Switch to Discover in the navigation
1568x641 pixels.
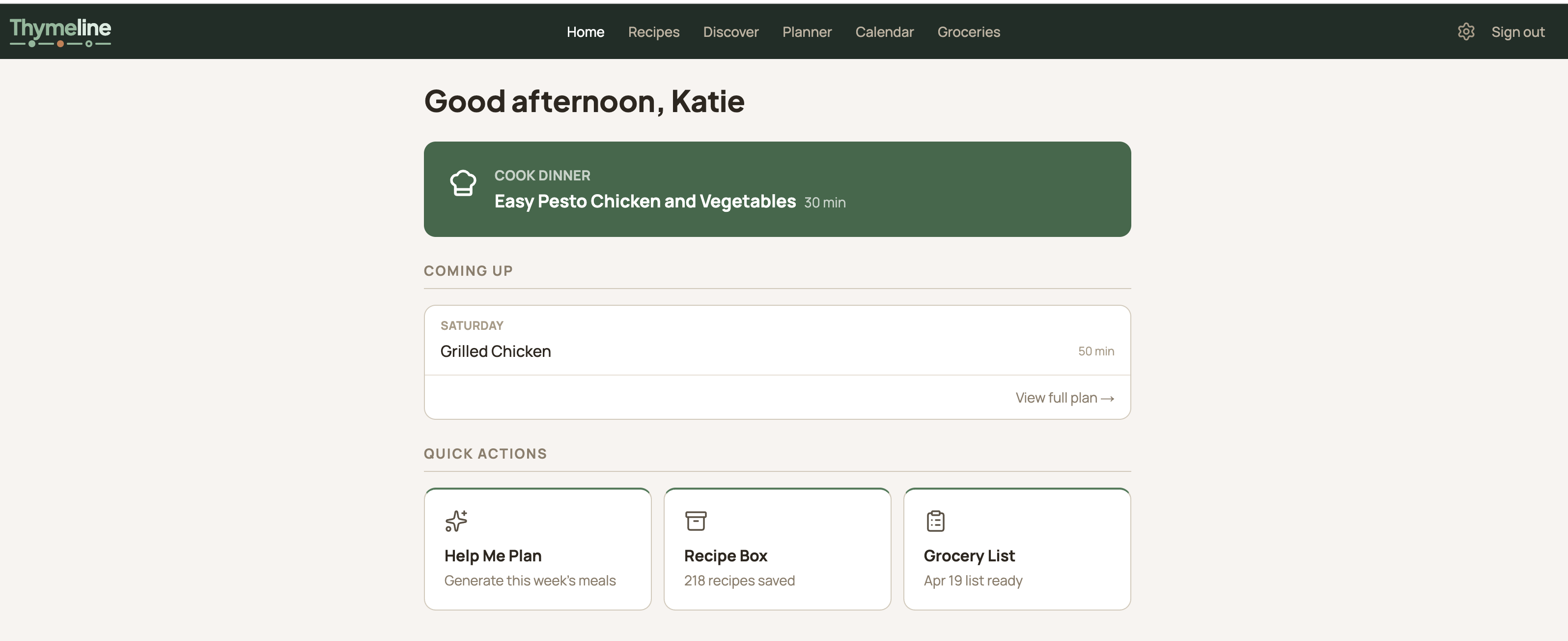(x=730, y=31)
